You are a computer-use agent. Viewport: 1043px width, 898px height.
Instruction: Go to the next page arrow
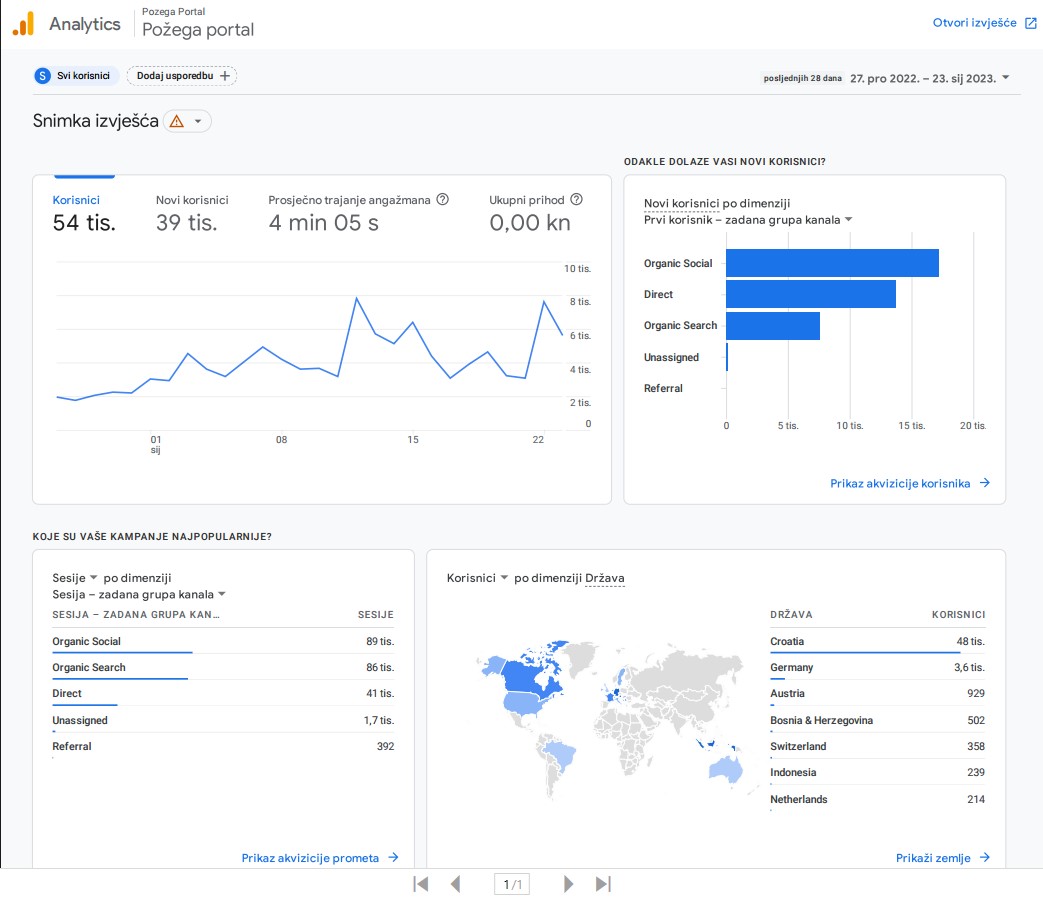pos(568,884)
